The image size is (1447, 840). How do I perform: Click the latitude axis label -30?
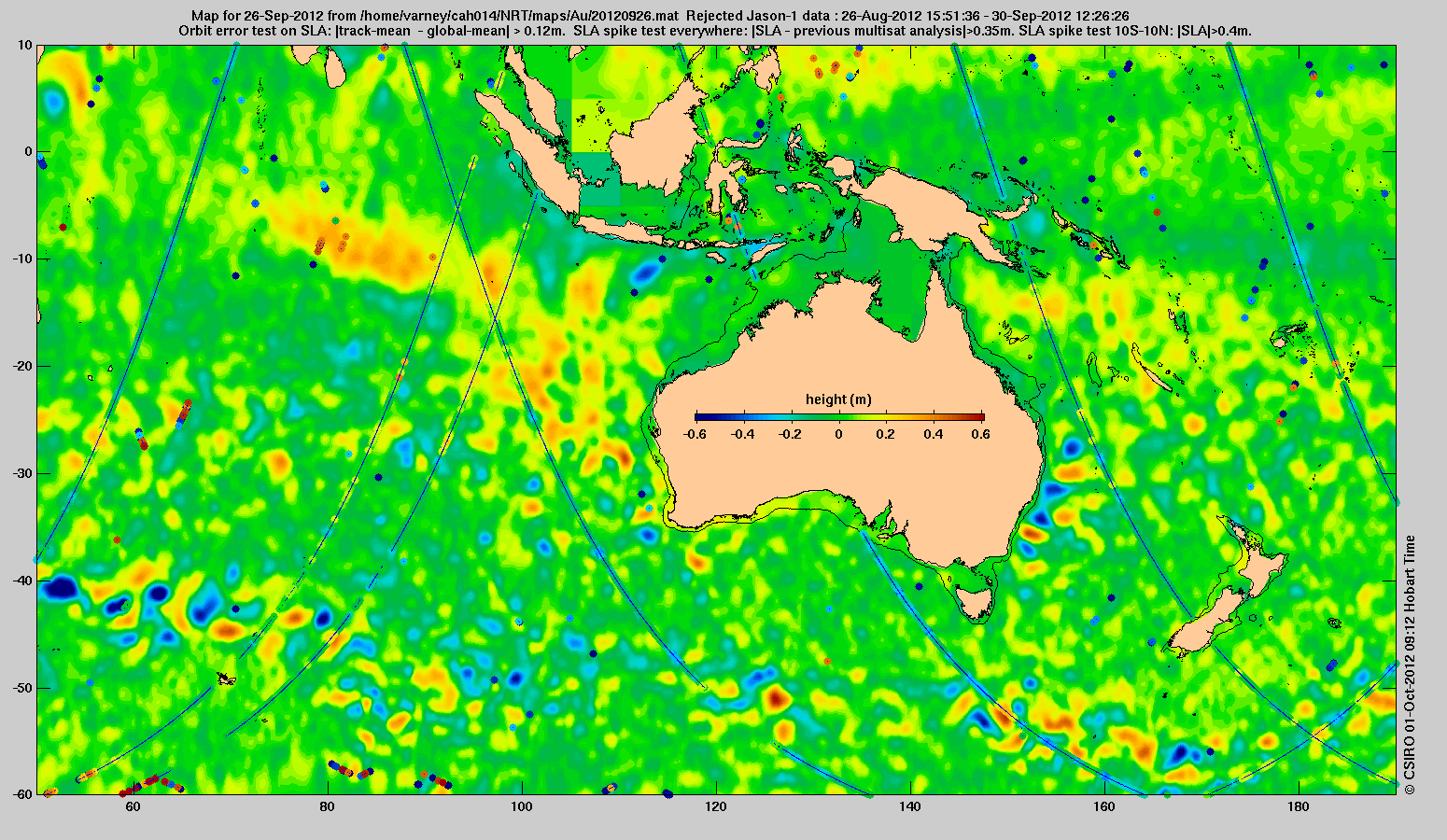pyautogui.click(x=21, y=473)
